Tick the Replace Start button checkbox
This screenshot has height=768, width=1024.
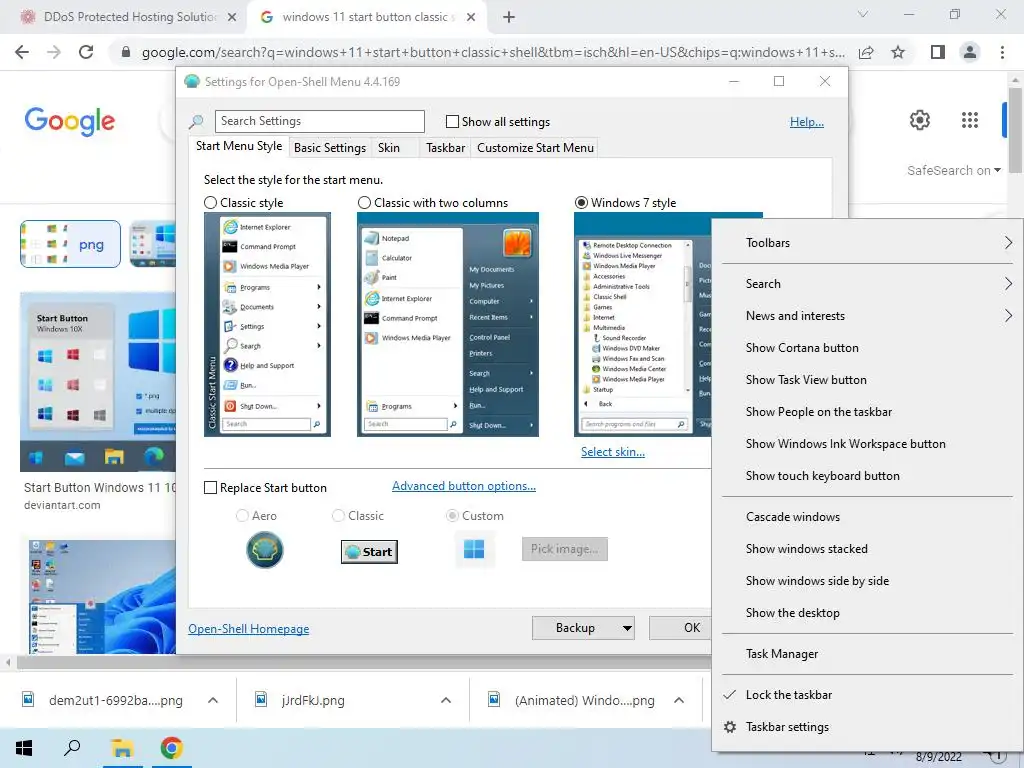(210, 488)
